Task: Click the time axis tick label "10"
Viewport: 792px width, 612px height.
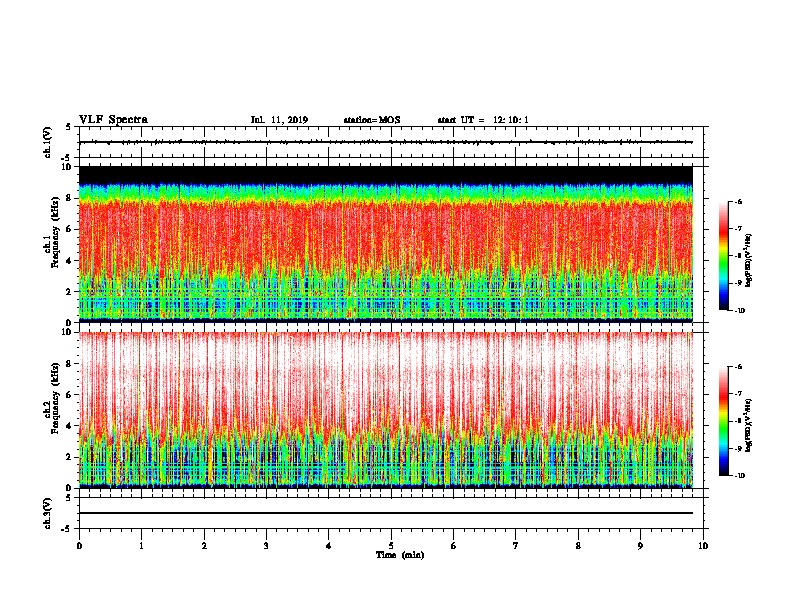Action: pyautogui.click(x=703, y=545)
